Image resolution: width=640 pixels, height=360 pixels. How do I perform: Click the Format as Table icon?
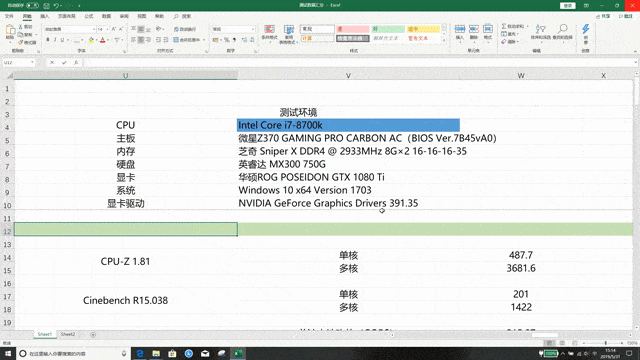[289, 29]
